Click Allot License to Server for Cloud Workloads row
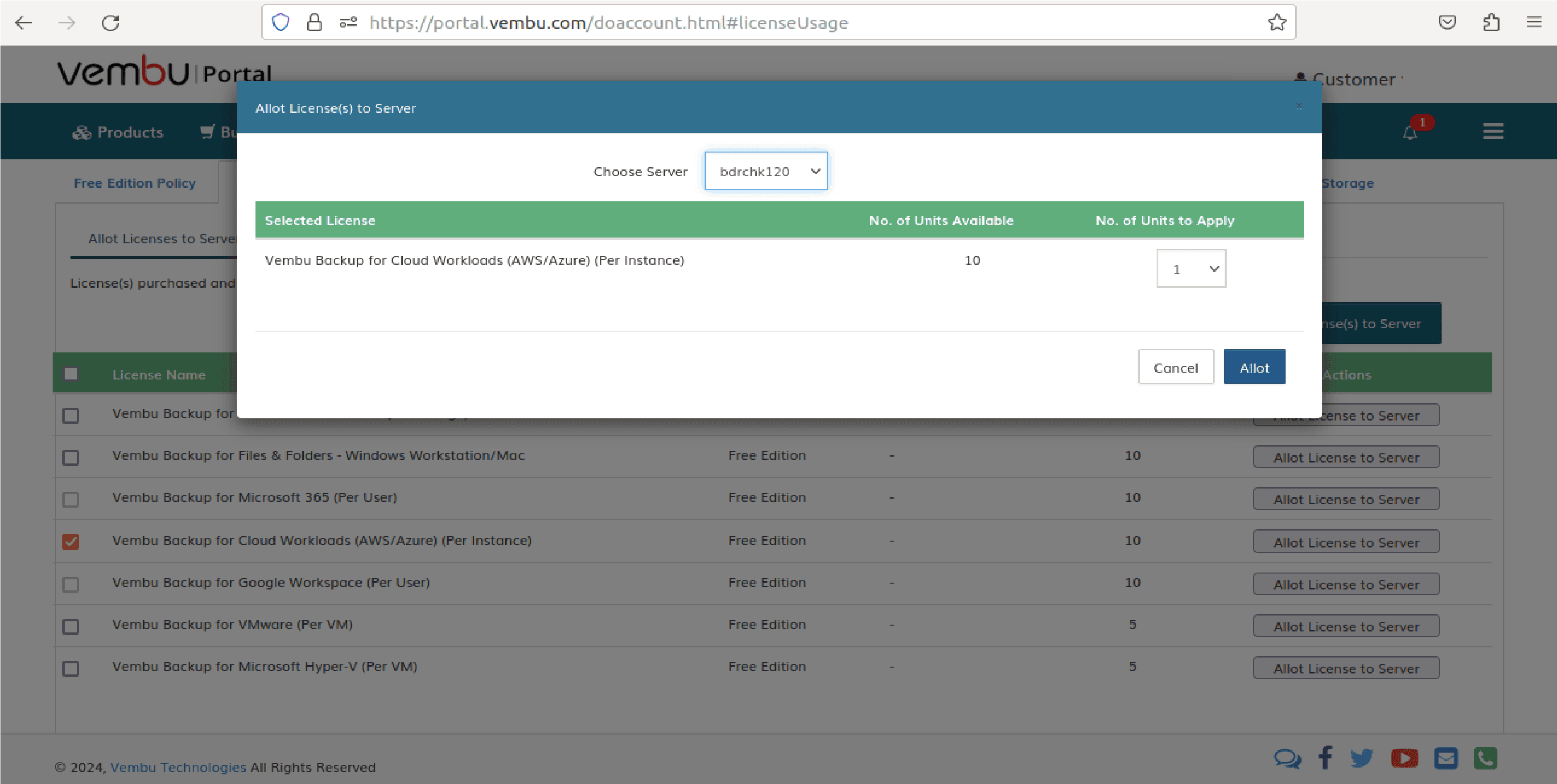This screenshot has height=784, width=1557. pos(1346,542)
